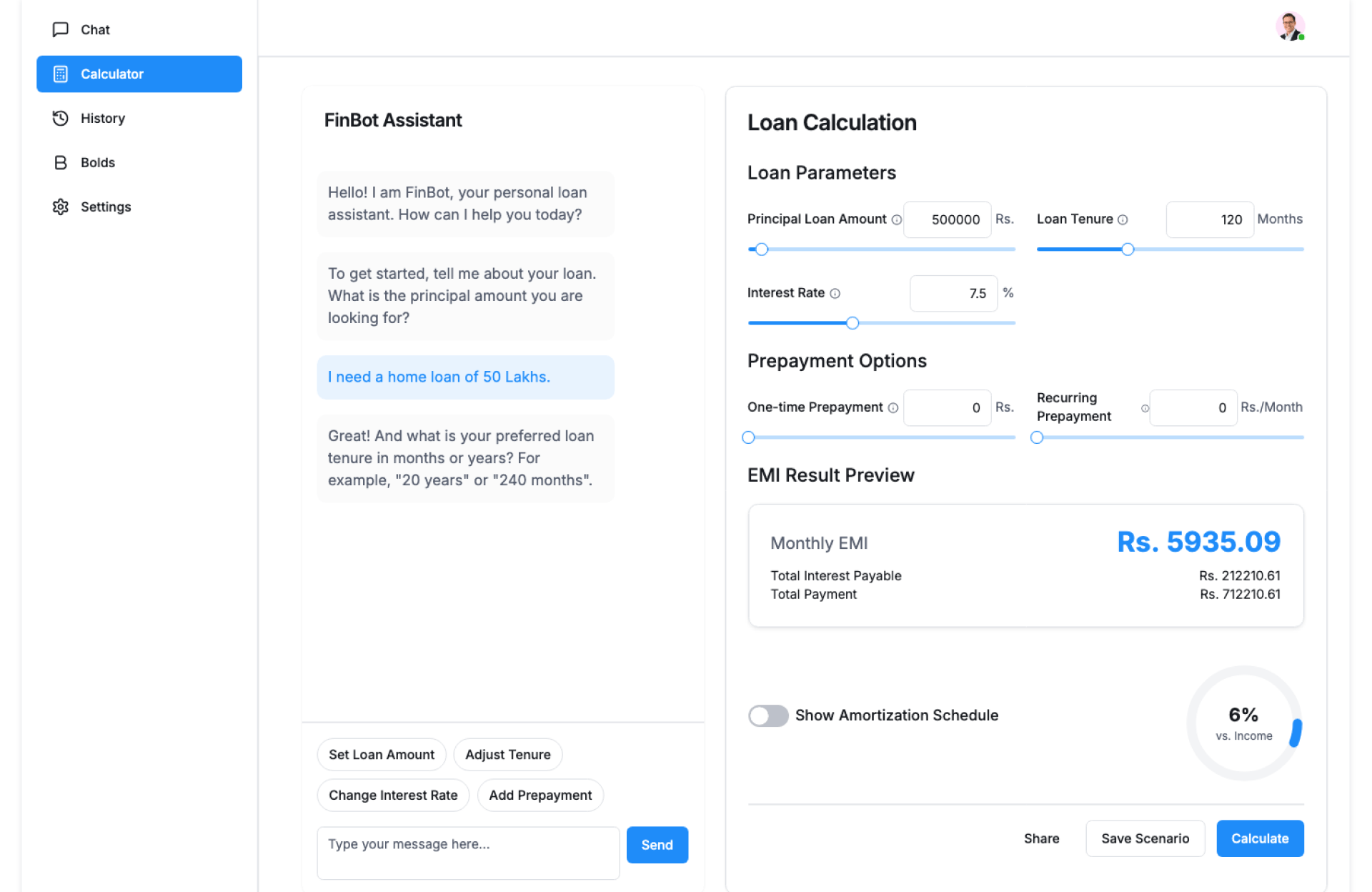Click info icon beside Interest Rate
1372x892 pixels.
[x=835, y=294]
